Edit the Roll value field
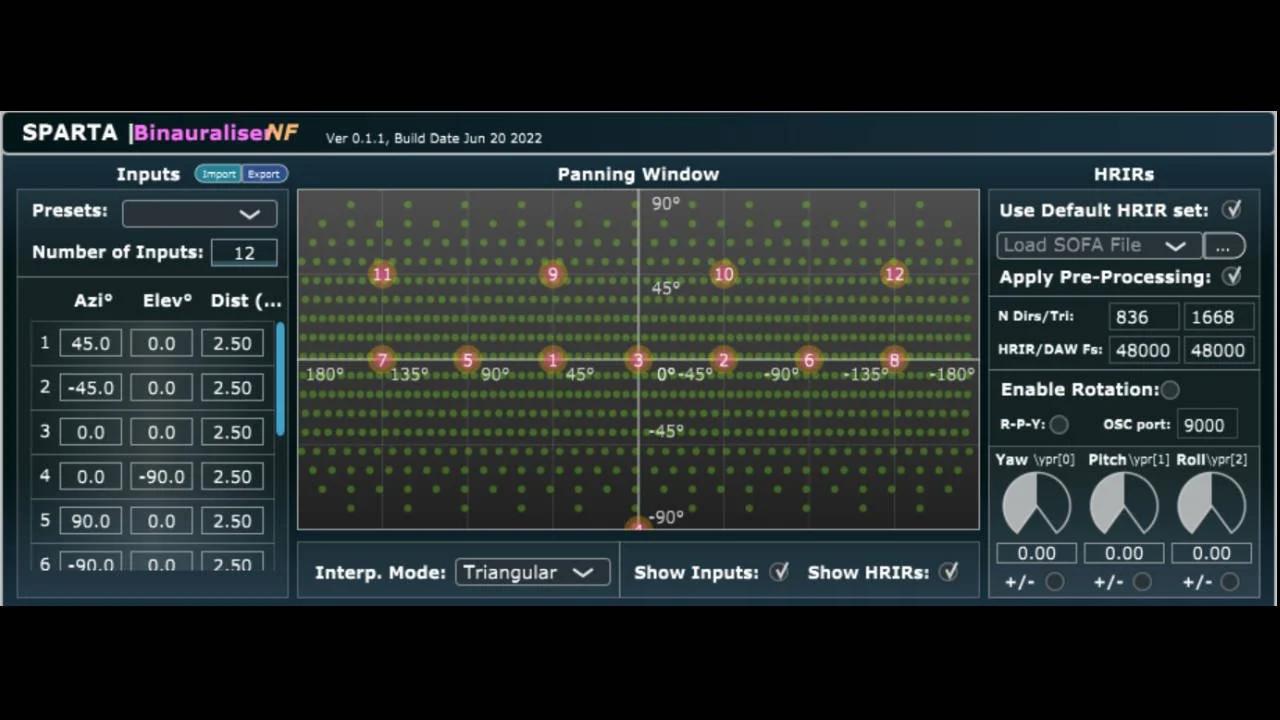The image size is (1280, 720). tap(1211, 553)
